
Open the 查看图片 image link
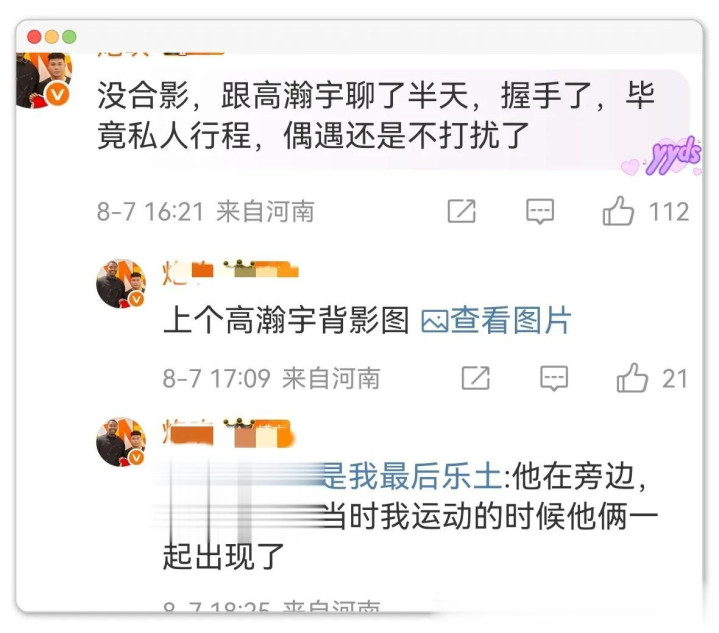click(x=510, y=320)
